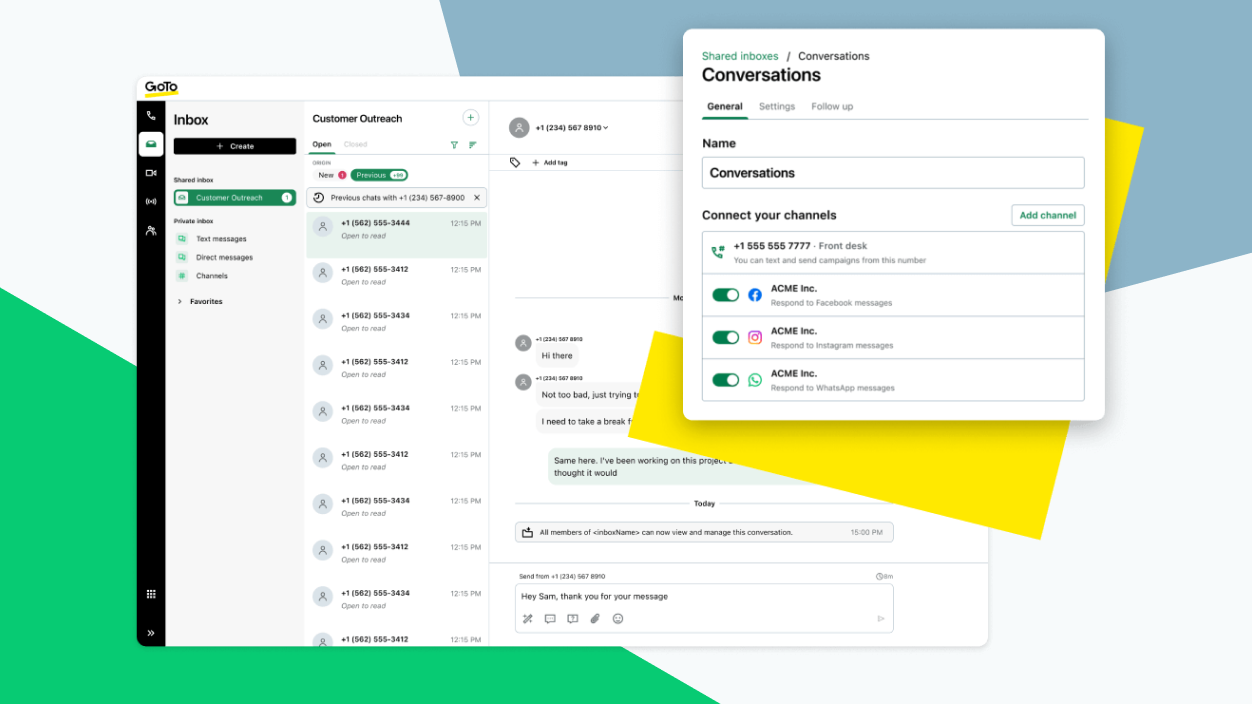
Task: Dismiss the Previous chats filter chip
Action: (x=478, y=197)
